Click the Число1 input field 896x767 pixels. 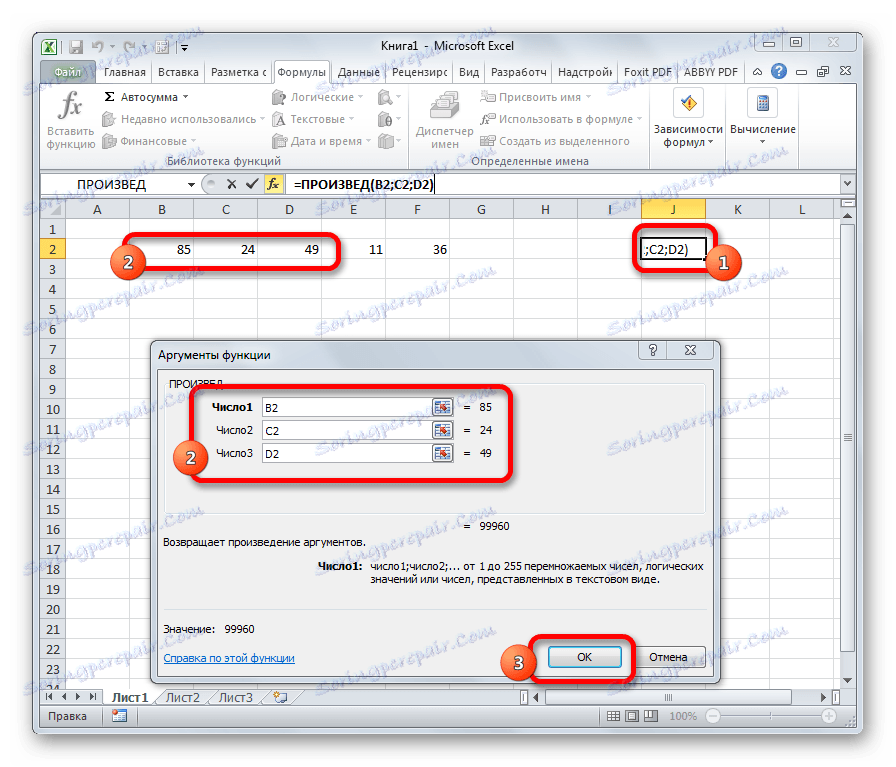(x=347, y=408)
